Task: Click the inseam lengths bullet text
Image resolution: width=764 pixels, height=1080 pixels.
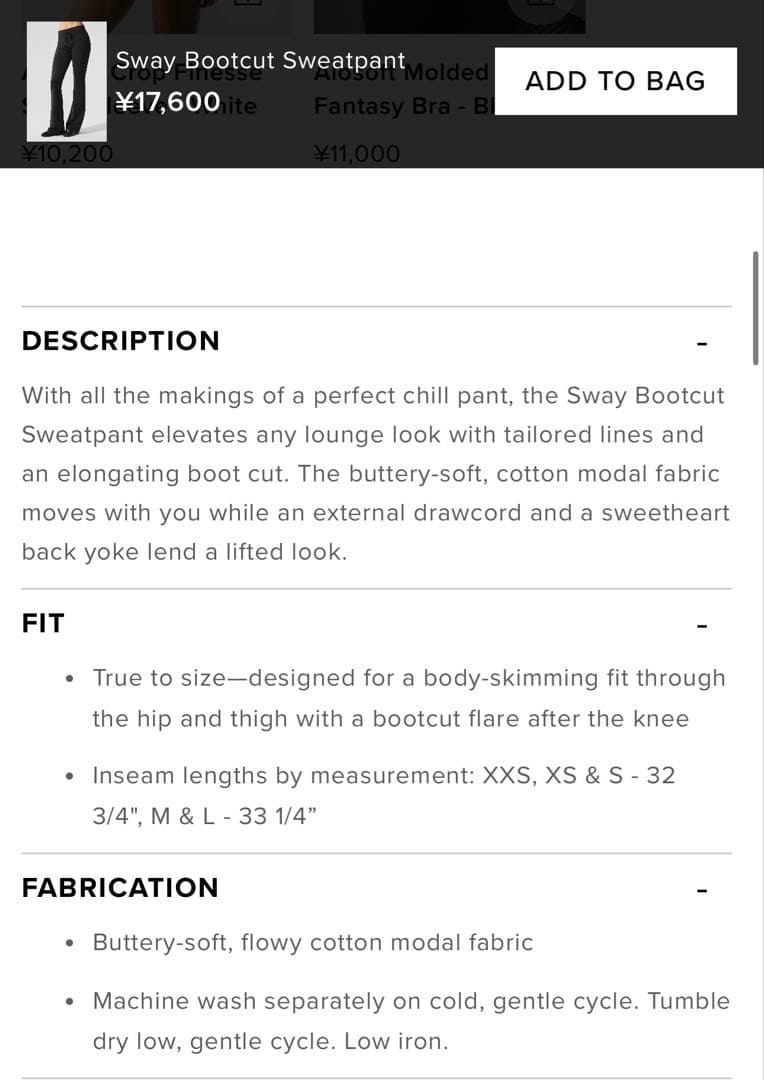Action: (384, 791)
